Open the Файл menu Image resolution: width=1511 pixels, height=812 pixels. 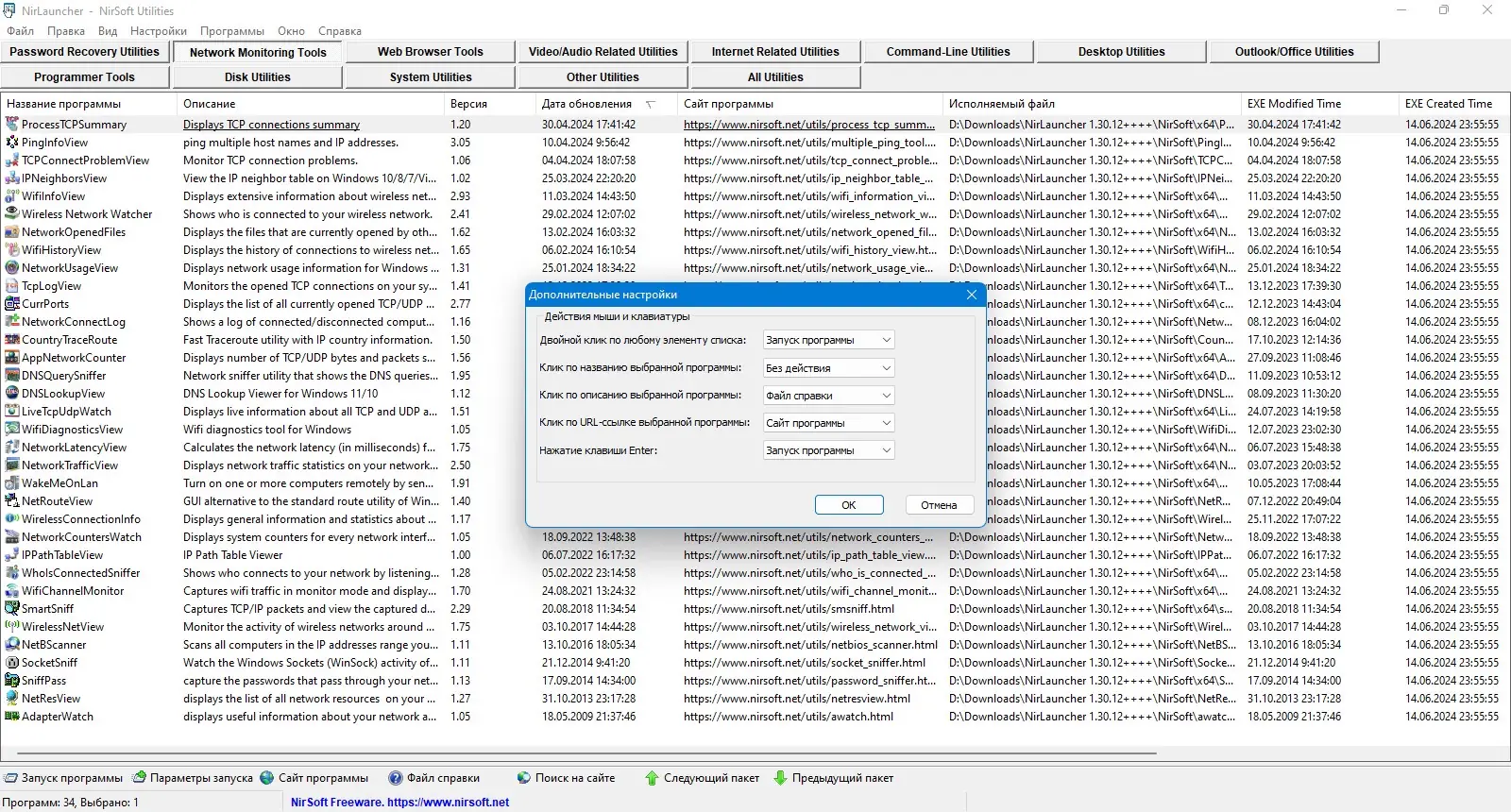pos(21,31)
